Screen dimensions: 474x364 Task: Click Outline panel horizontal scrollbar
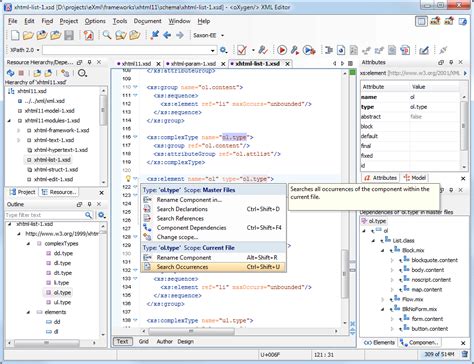point(47,343)
